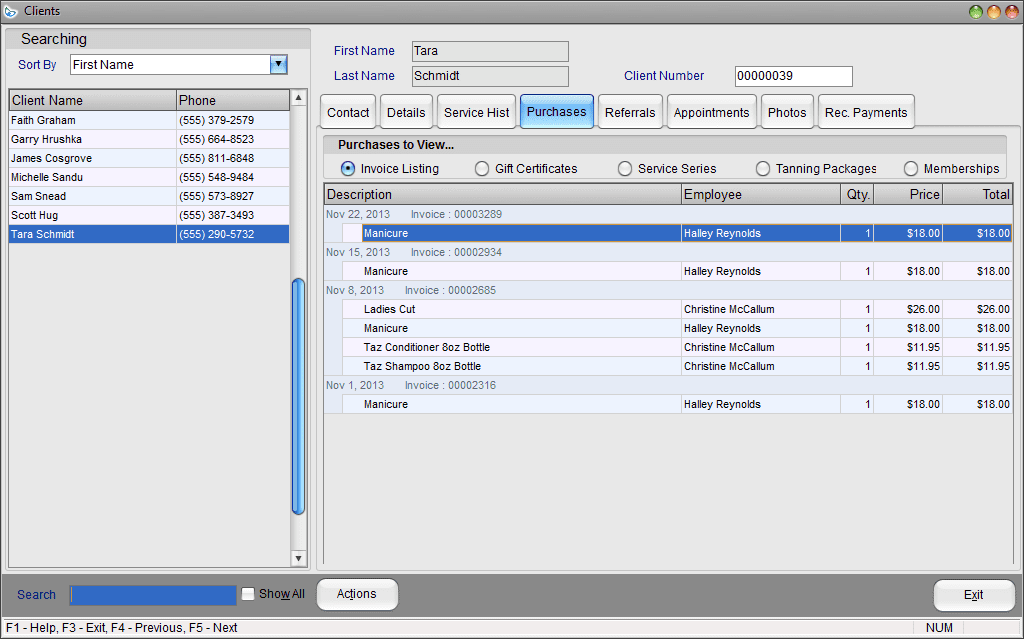Click Christine McCallum on the Ladies Cut row

(x=729, y=309)
